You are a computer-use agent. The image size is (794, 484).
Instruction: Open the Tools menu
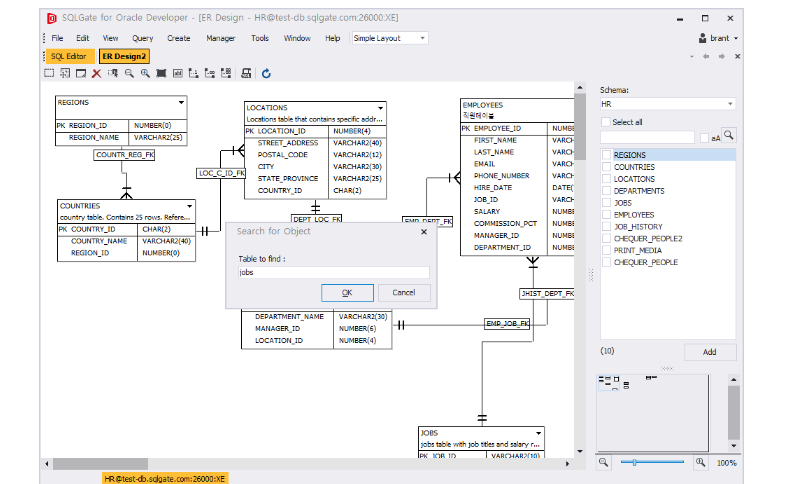coord(260,38)
